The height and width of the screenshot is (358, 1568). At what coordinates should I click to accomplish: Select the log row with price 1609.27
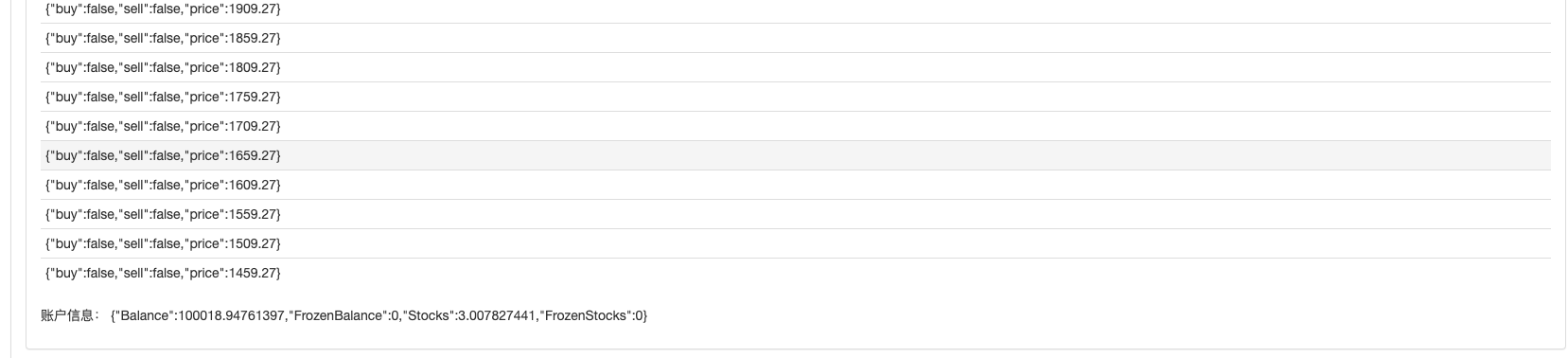pyautogui.click(x=795, y=185)
